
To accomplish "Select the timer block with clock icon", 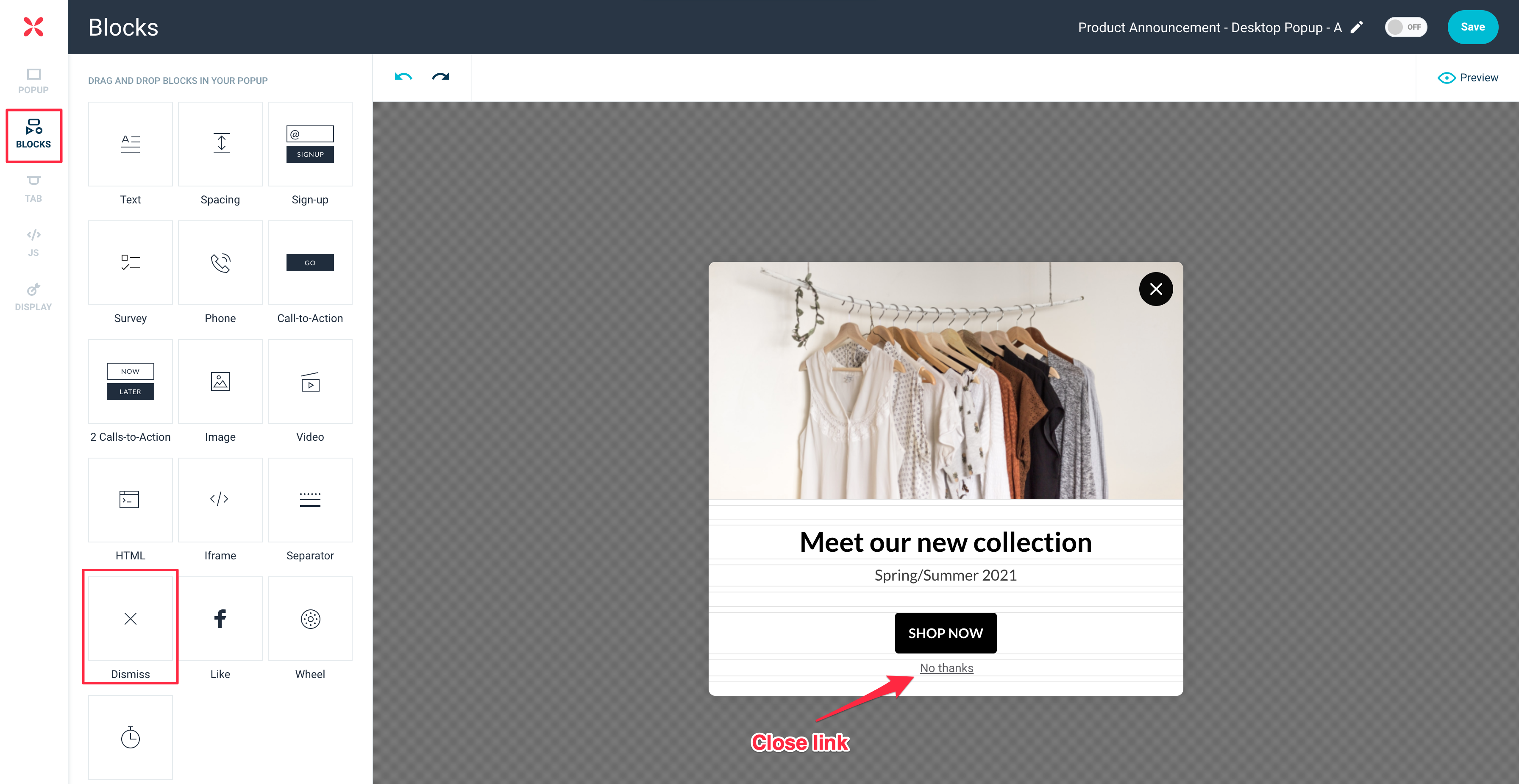I will click(130, 737).
